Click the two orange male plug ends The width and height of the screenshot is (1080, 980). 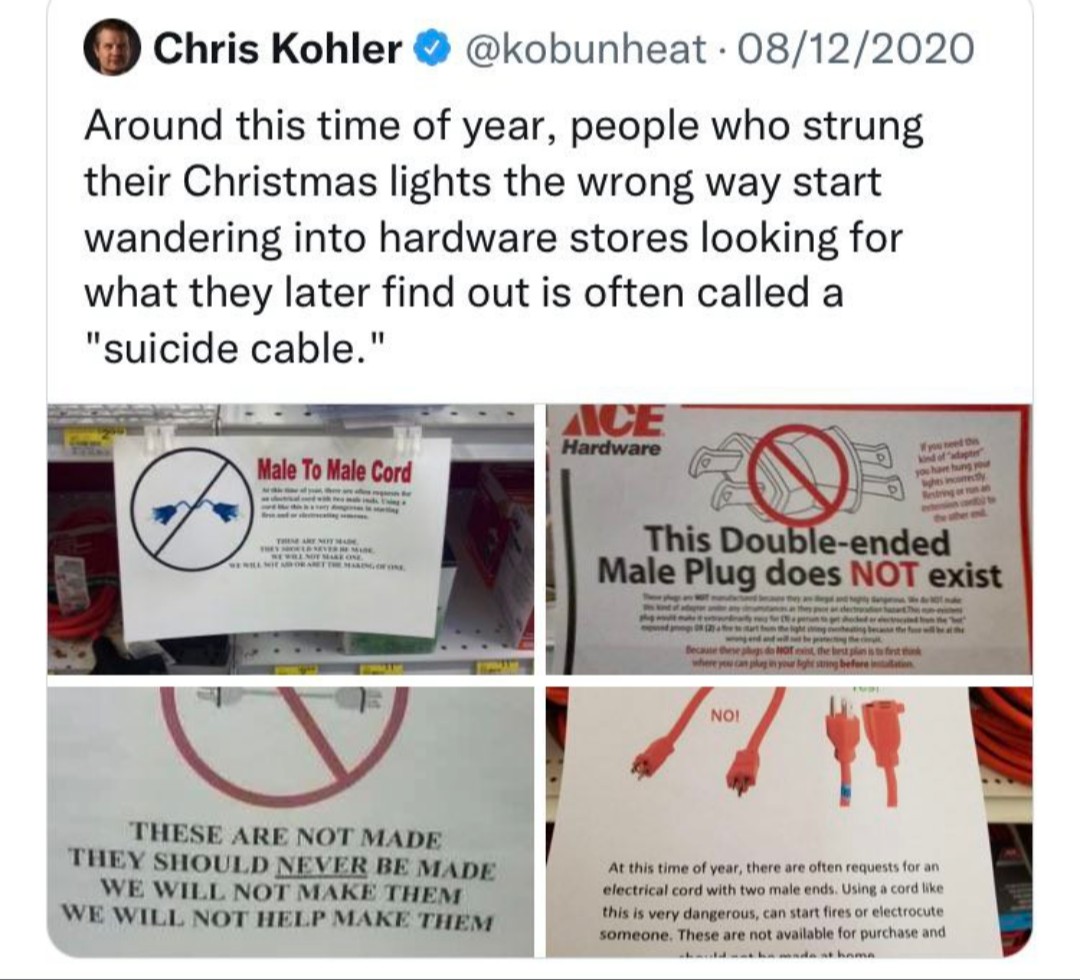coord(708,744)
